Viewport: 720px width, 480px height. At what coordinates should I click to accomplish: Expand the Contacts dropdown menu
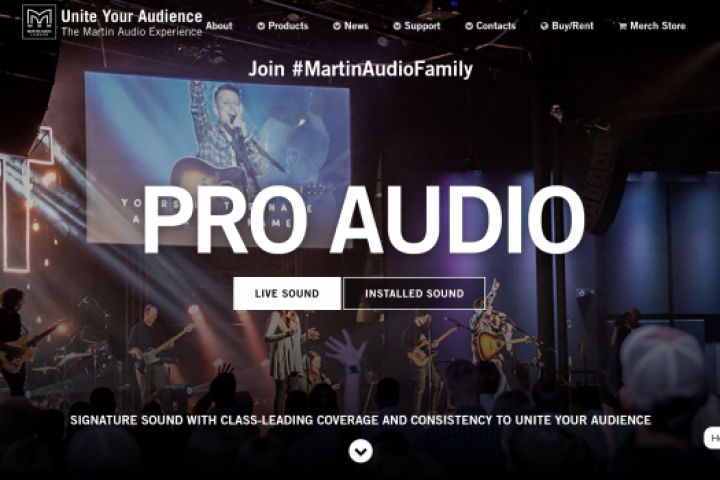[490, 26]
